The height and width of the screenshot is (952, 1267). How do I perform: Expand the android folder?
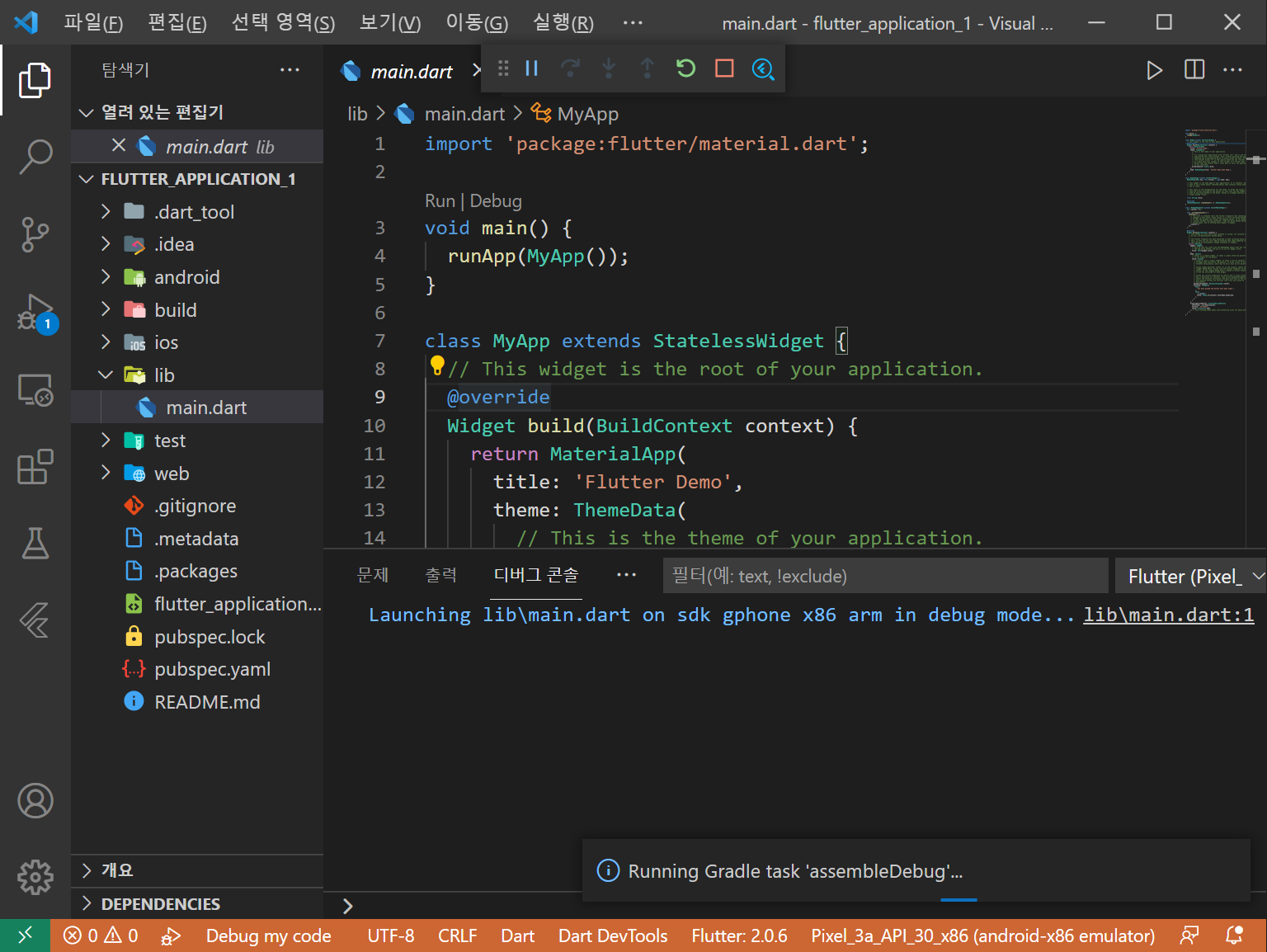coord(106,277)
